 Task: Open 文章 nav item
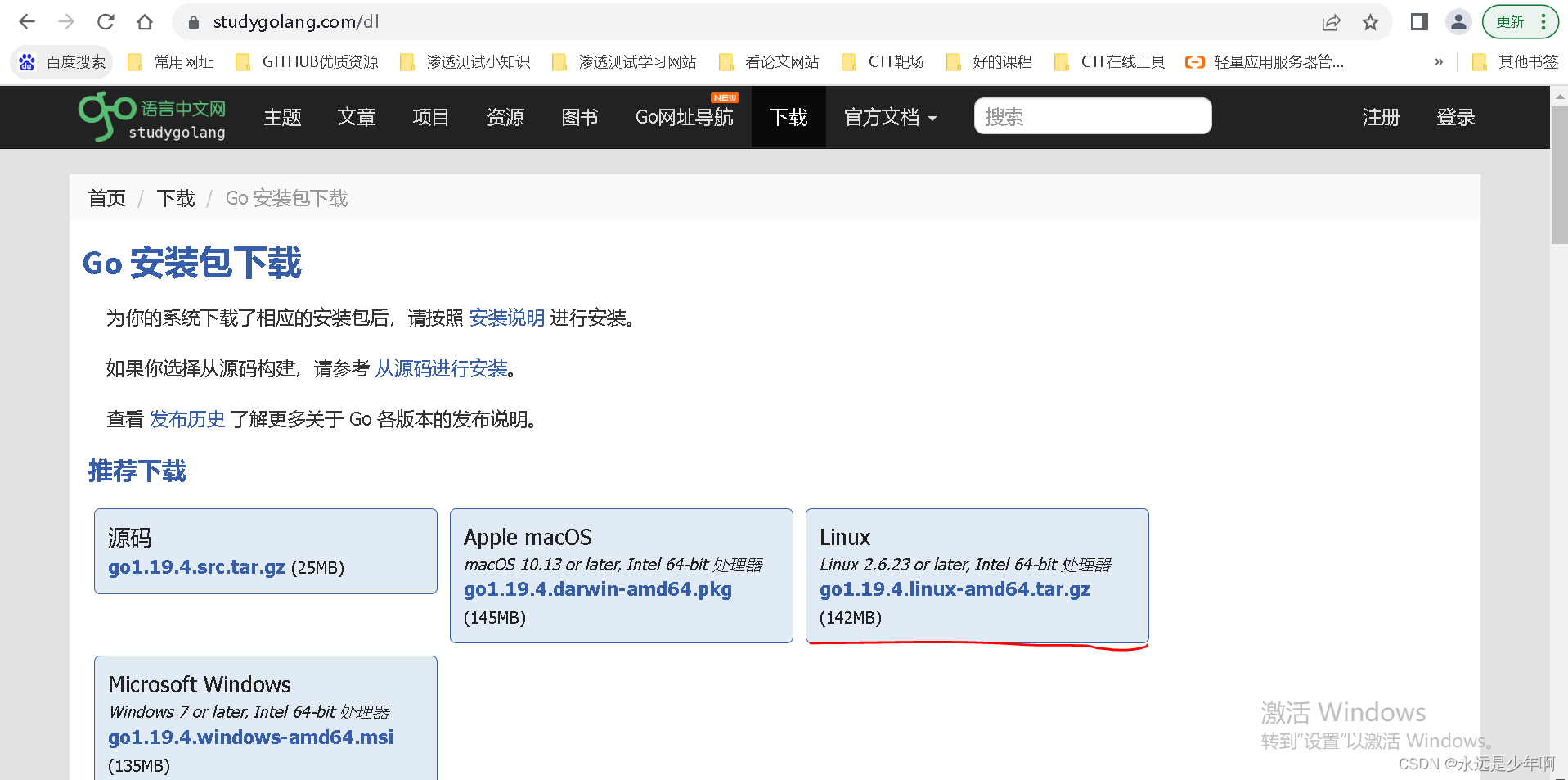(x=357, y=118)
